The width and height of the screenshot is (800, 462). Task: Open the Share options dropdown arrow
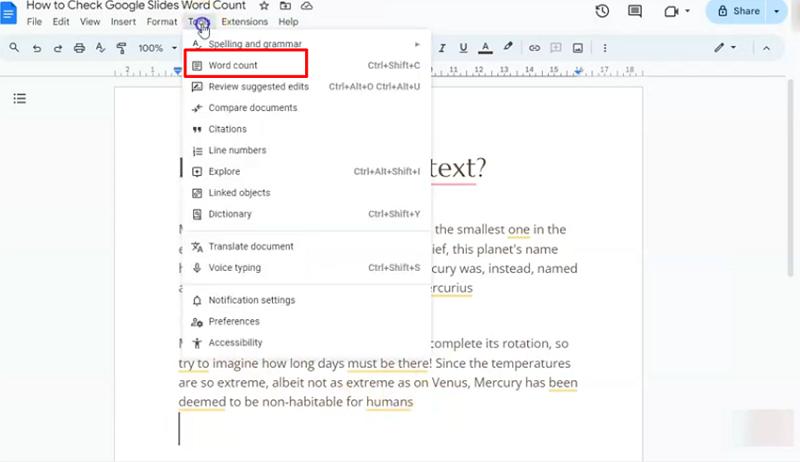coord(777,11)
